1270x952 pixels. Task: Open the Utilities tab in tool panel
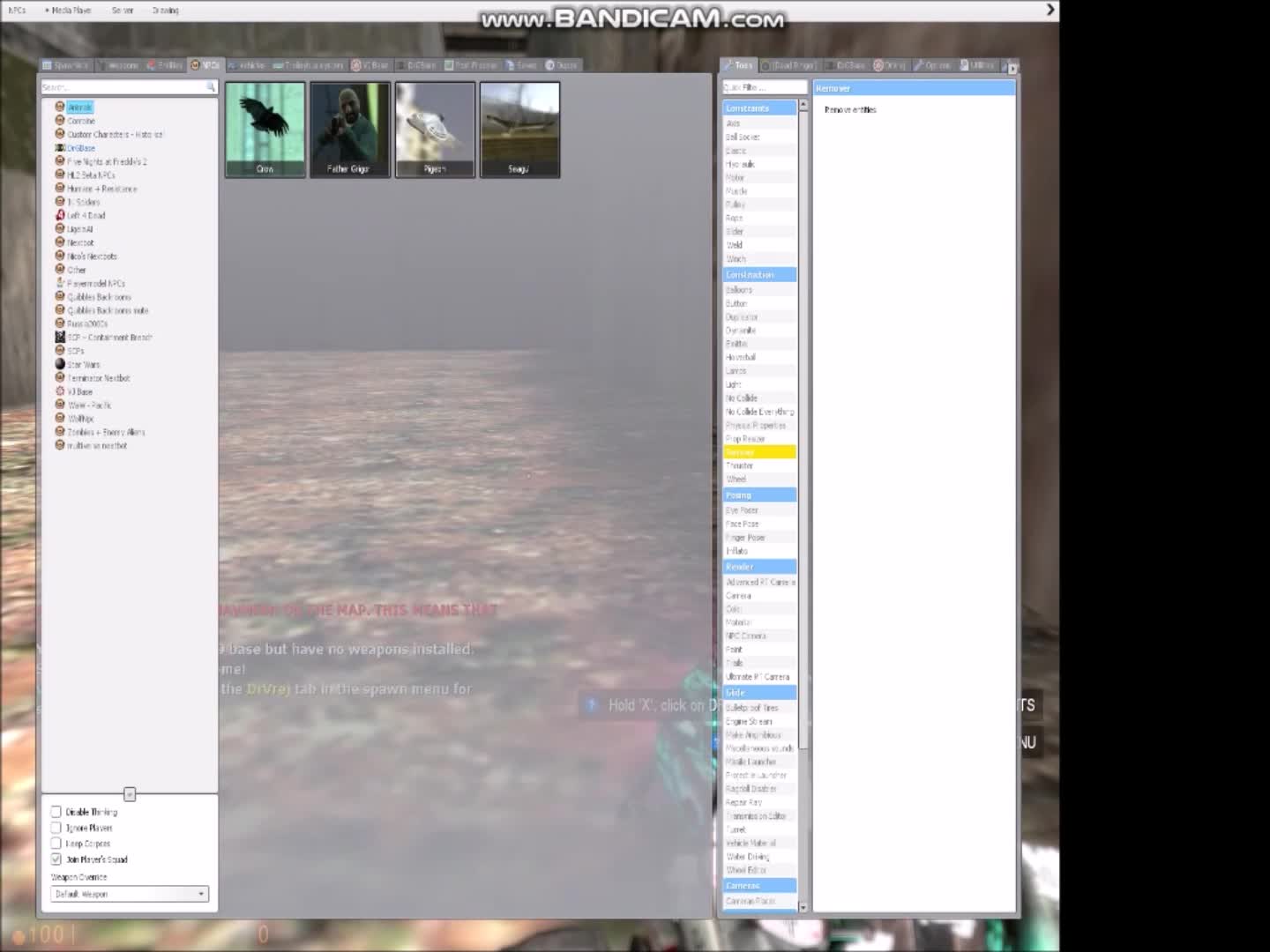(977, 65)
